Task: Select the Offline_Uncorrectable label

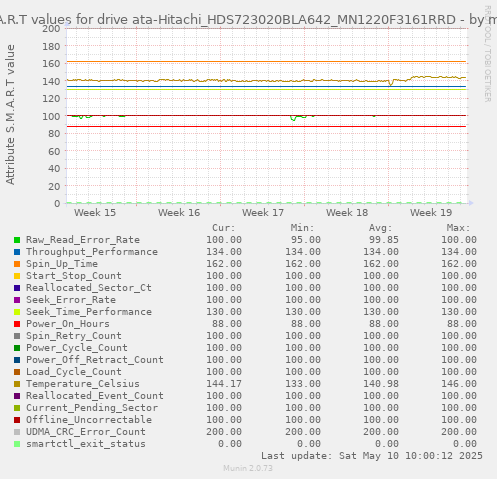Action: pos(89,420)
